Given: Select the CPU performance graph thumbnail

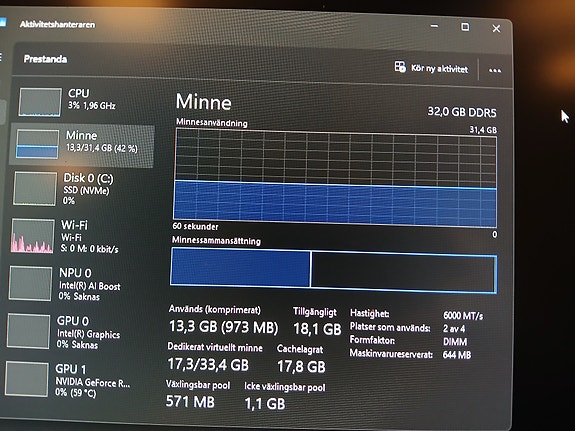Looking at the screenshot, I should [x=40, y=102].
